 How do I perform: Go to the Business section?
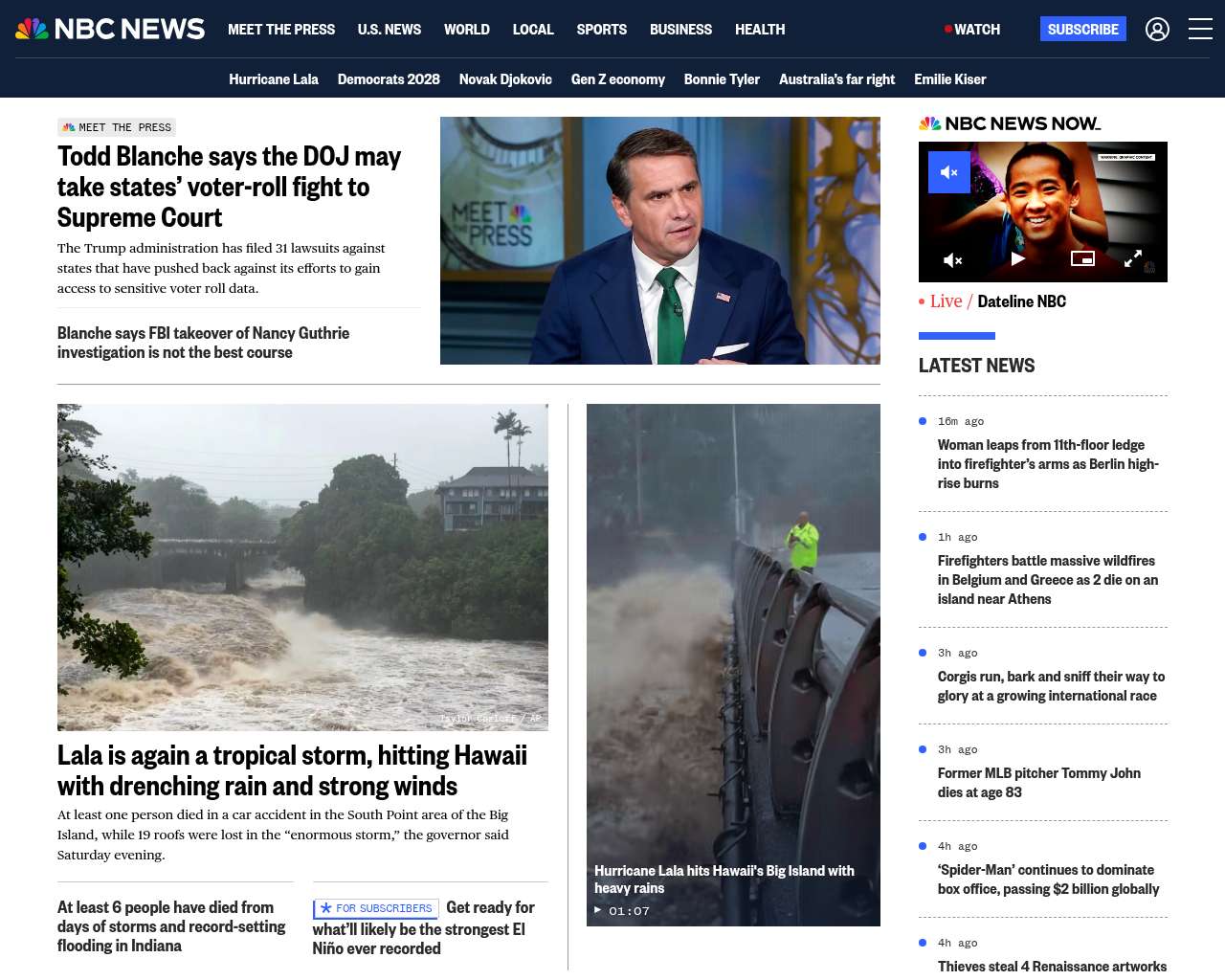click(x=680, y=30)
